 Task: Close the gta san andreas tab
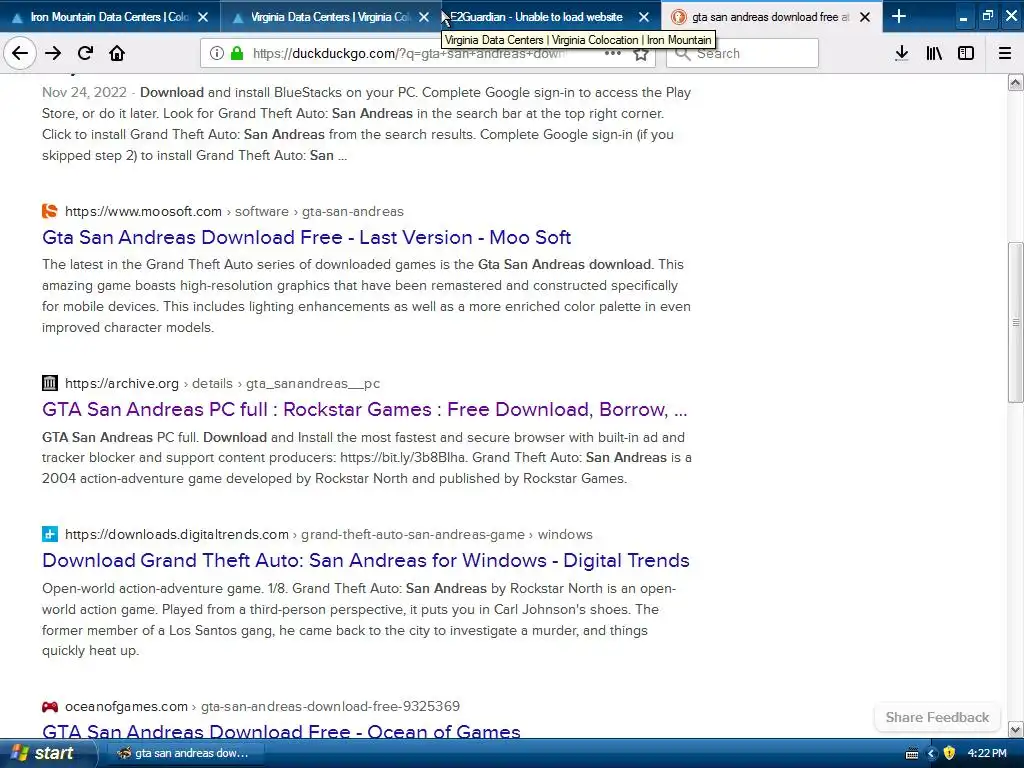865,17
